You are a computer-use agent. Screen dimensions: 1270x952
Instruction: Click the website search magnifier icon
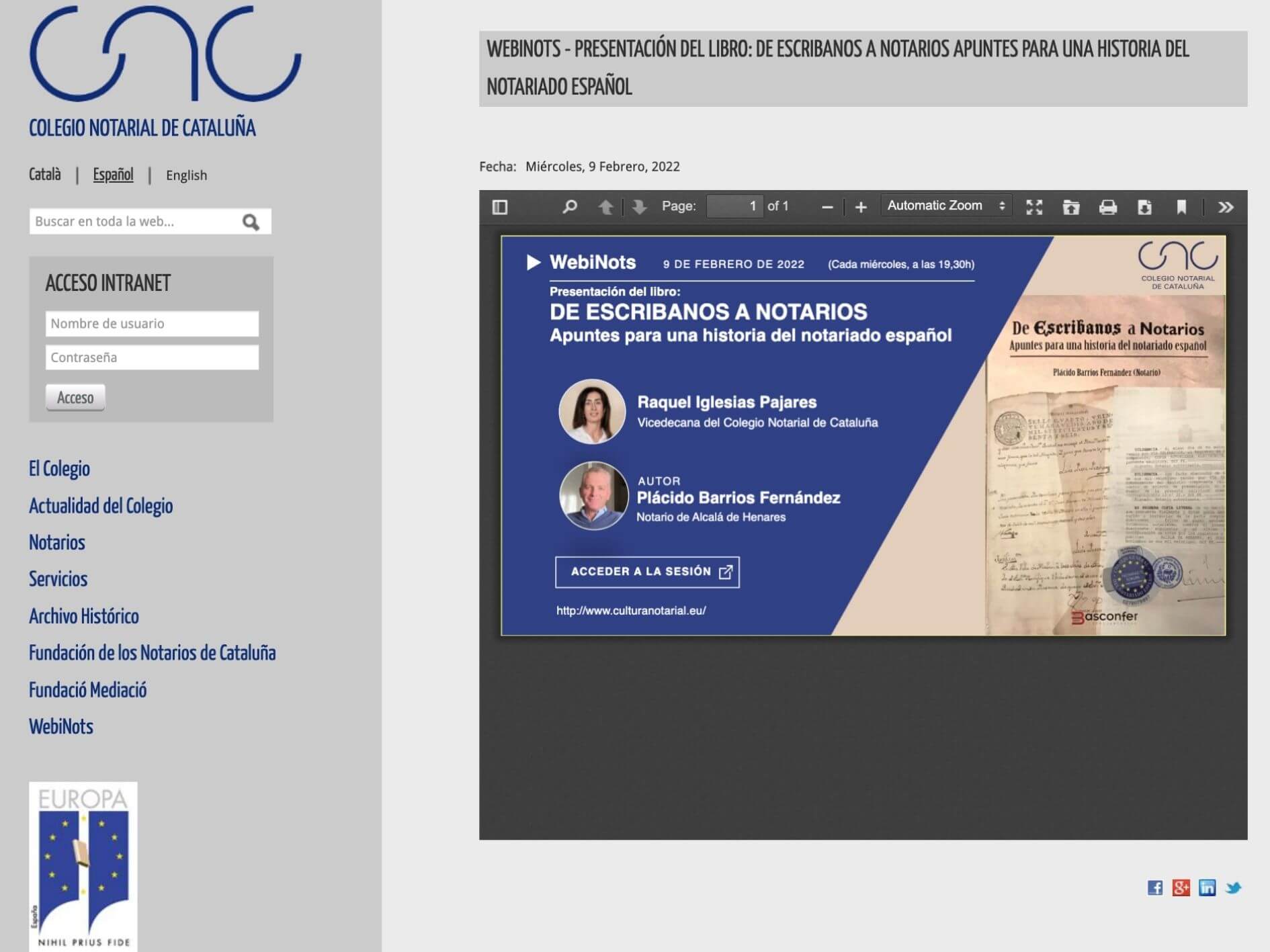click(251, 222)
